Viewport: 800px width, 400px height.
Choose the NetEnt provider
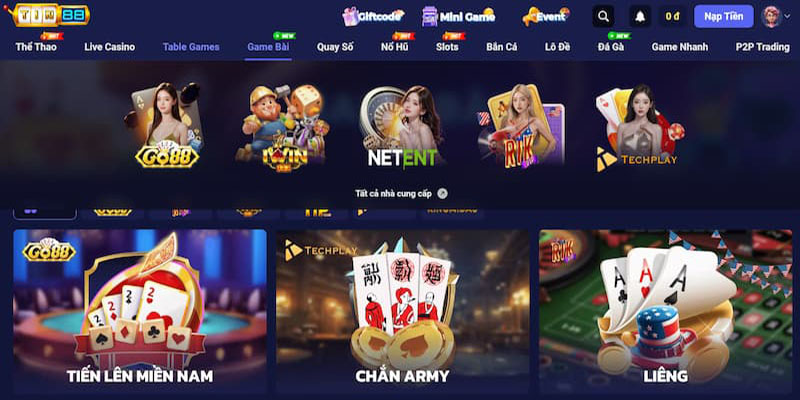(402, 127)
